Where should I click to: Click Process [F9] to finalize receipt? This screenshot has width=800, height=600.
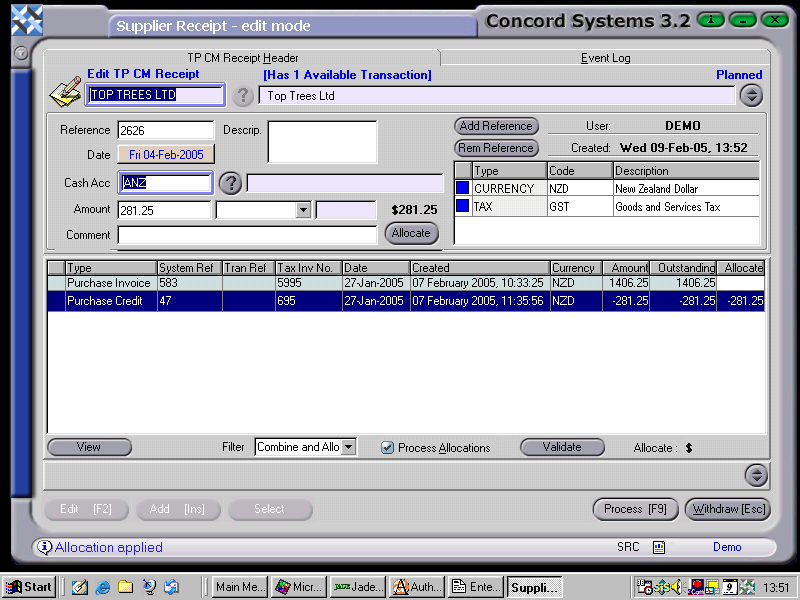tap(635, 509)
